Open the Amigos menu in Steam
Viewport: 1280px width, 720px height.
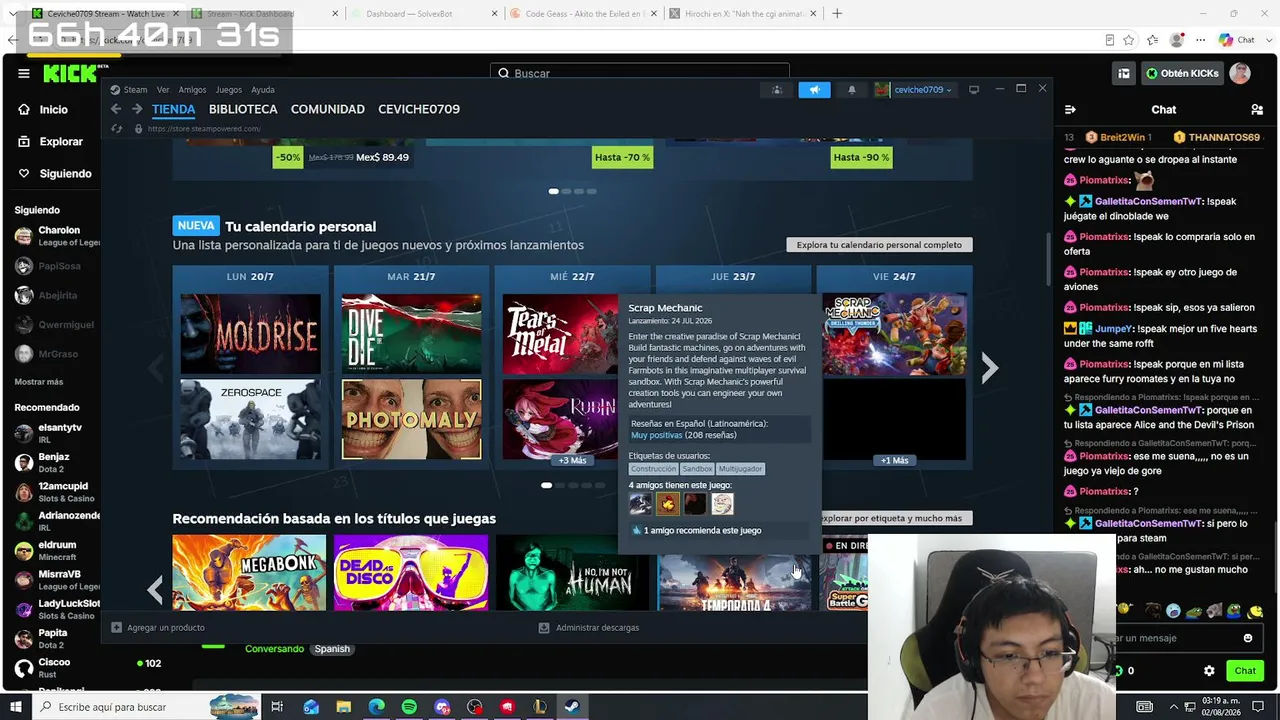(192, 90)
